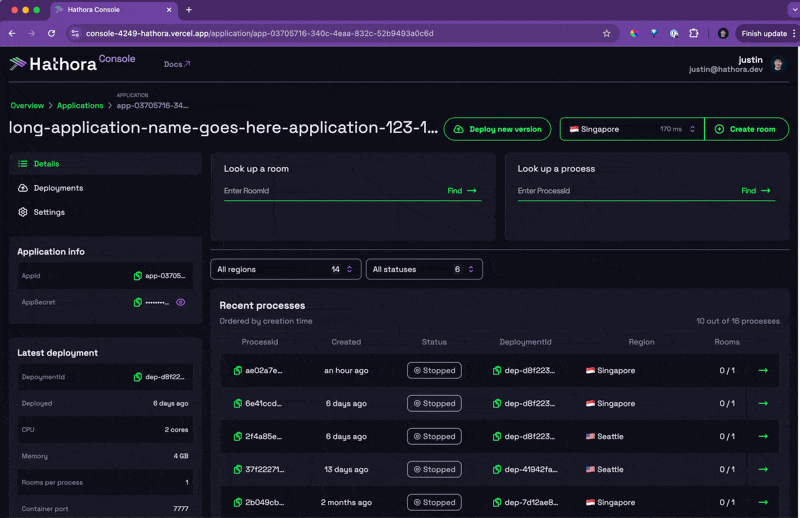Copy the AppId app-03705 value

click(137, 276)
